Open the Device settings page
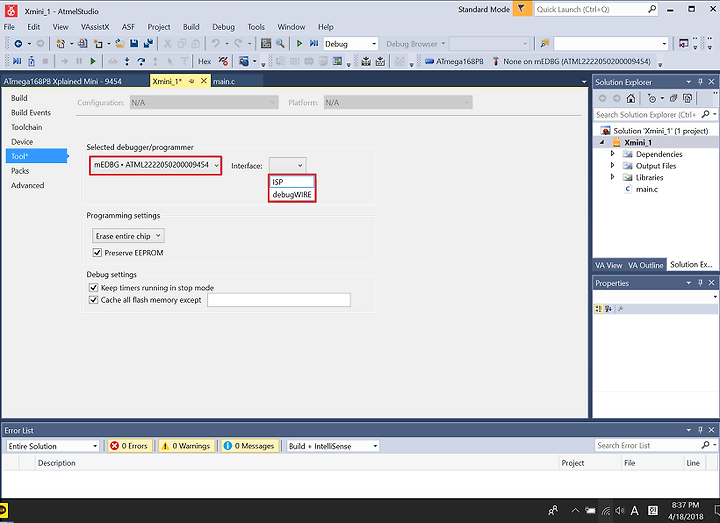 [x=22, y=142]
